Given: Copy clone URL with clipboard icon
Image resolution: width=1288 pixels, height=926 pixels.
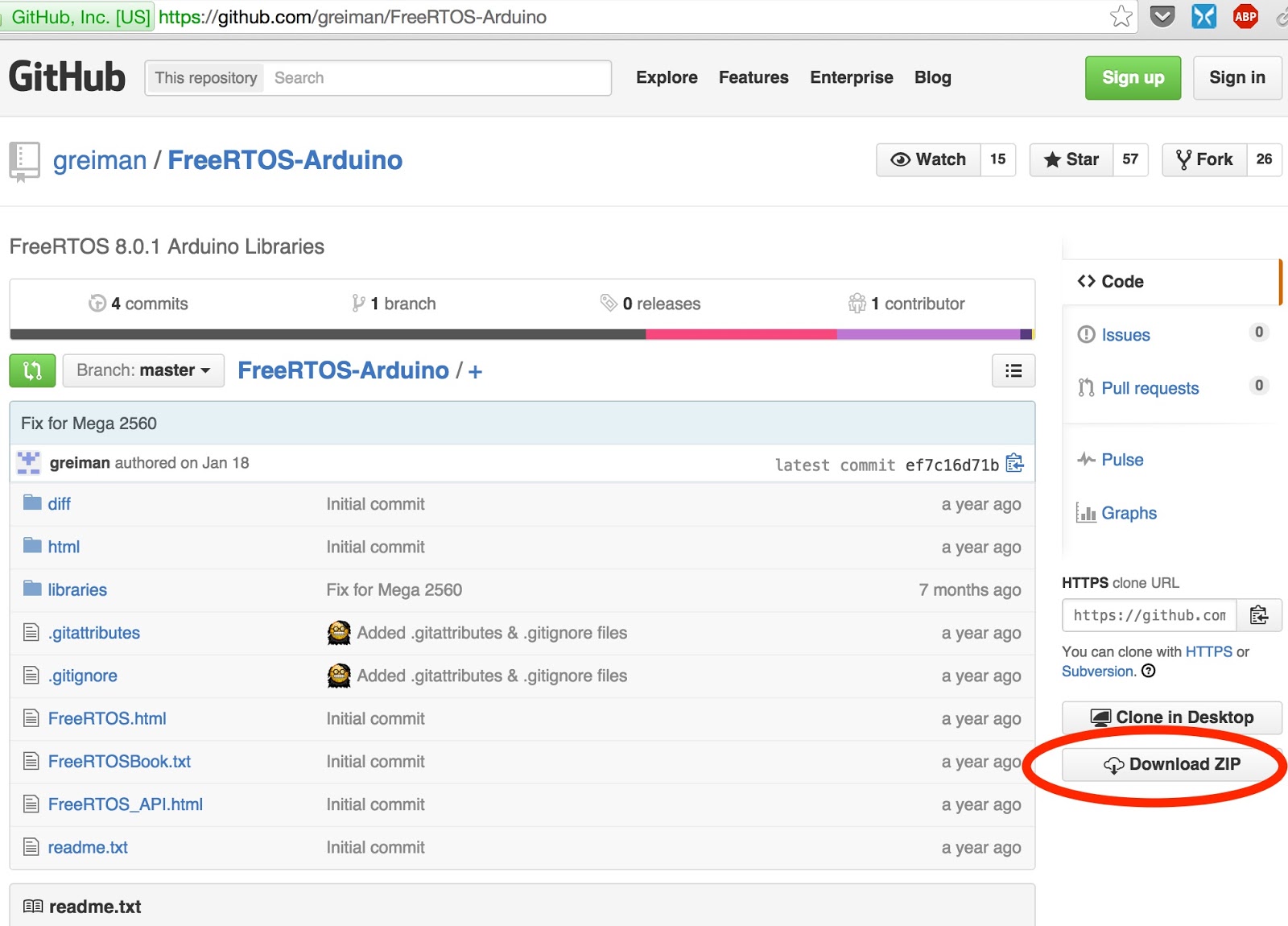Looking at the screenshot, I should click(1259, 615).
